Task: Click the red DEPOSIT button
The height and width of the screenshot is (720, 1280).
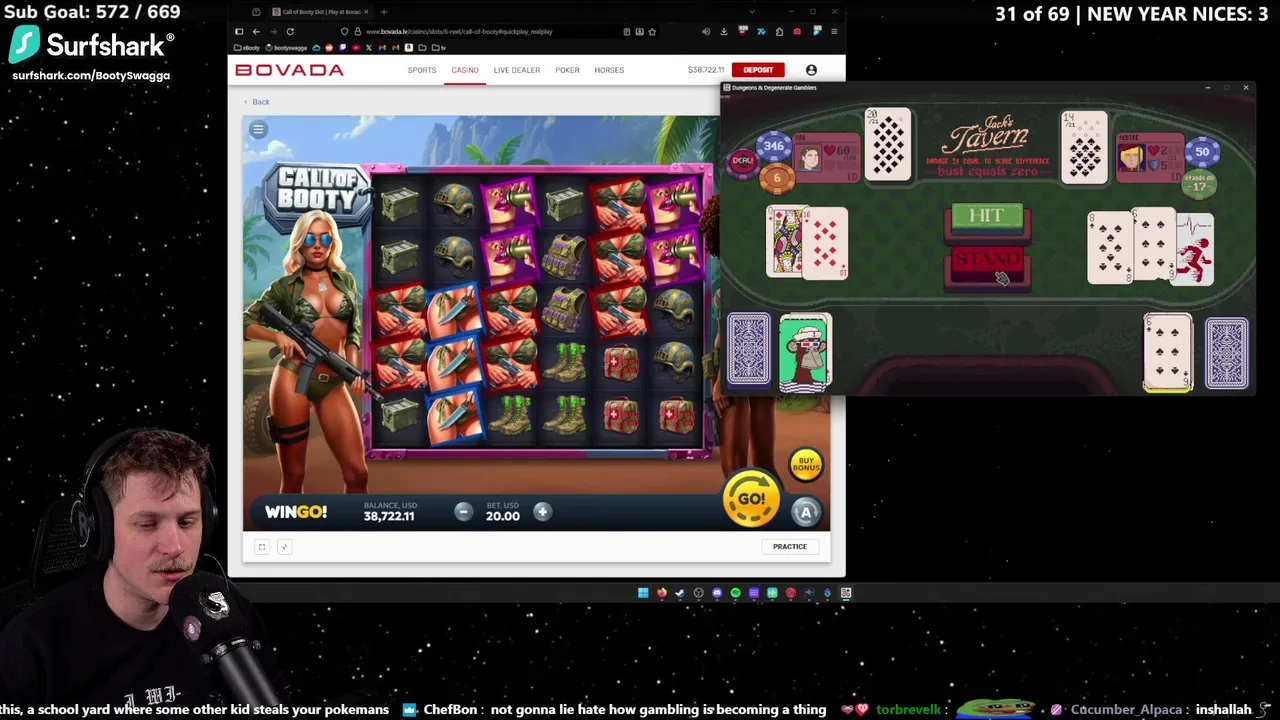Action: pyautogui.click(x=758, y=70)
